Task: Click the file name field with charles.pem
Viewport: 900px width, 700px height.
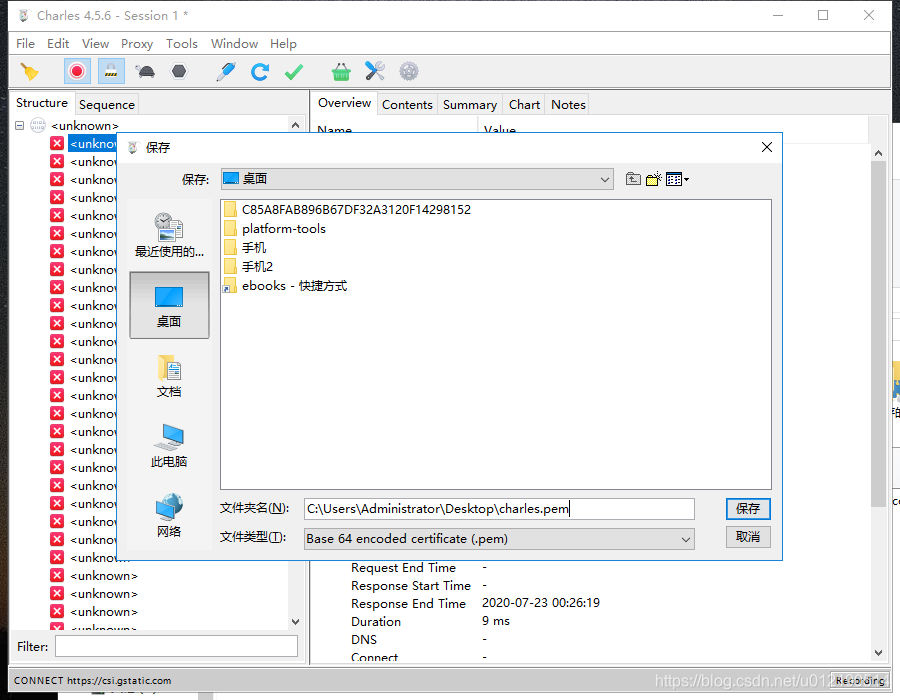Action: click(499, 509)
